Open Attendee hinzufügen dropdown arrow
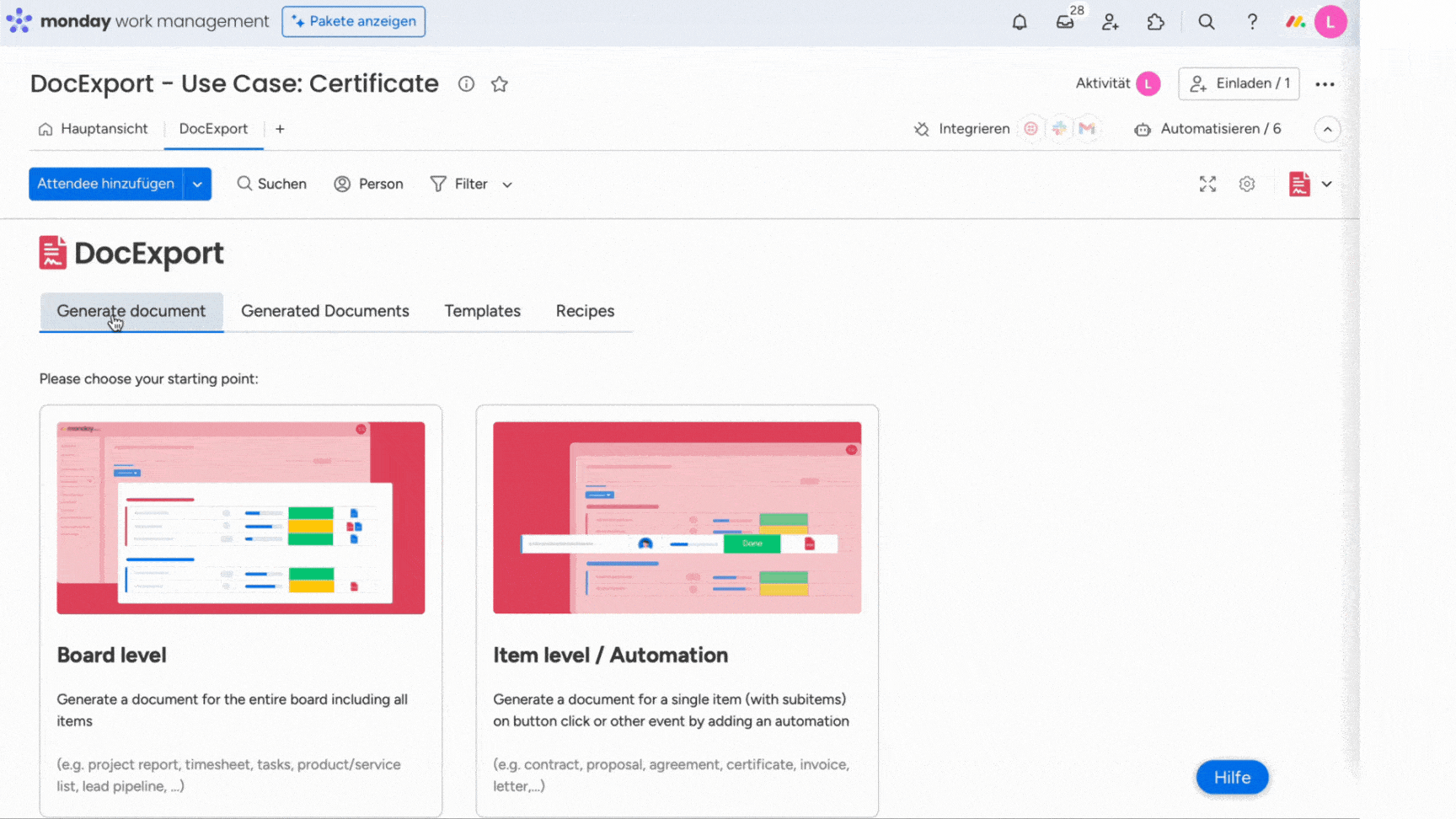Viewport: 1456px width, 819px height. pyautogui.click(x=197, y=184)
